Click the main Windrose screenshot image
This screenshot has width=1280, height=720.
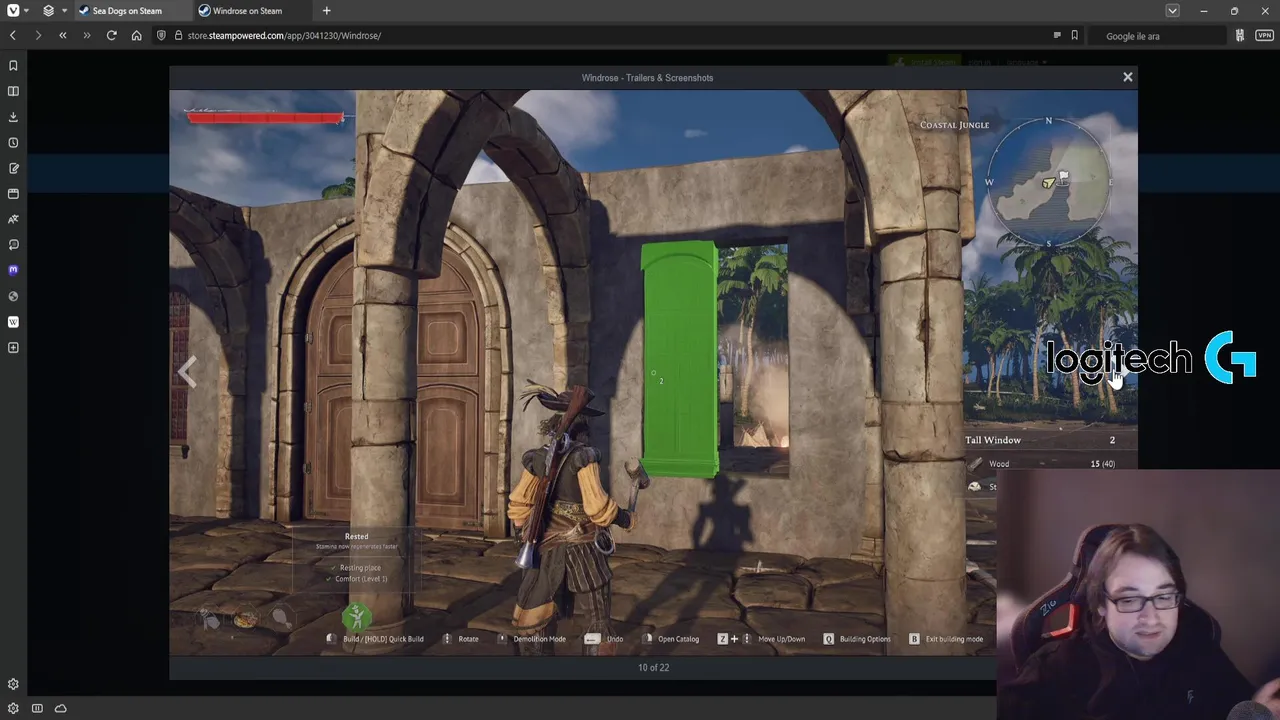point(653,372)
